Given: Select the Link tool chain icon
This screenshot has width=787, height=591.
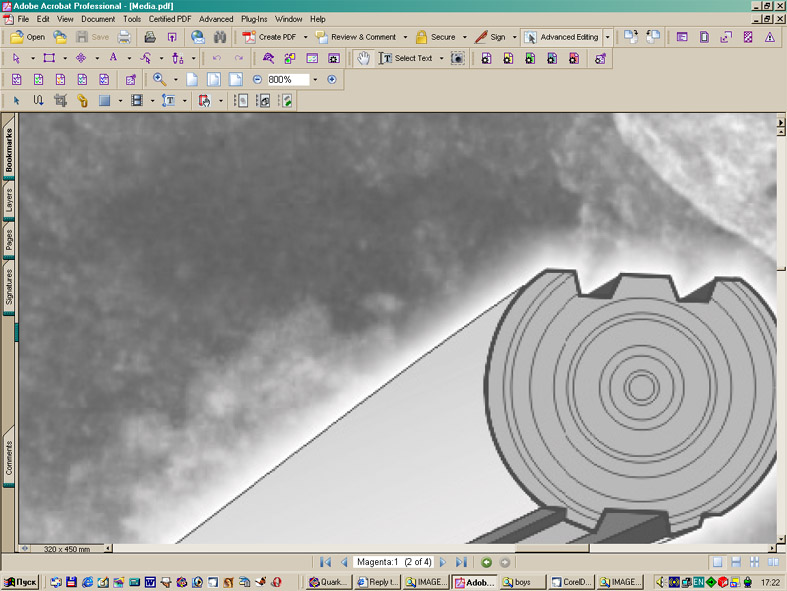Looking at the screenshot, I should click(x=82, y=100).
